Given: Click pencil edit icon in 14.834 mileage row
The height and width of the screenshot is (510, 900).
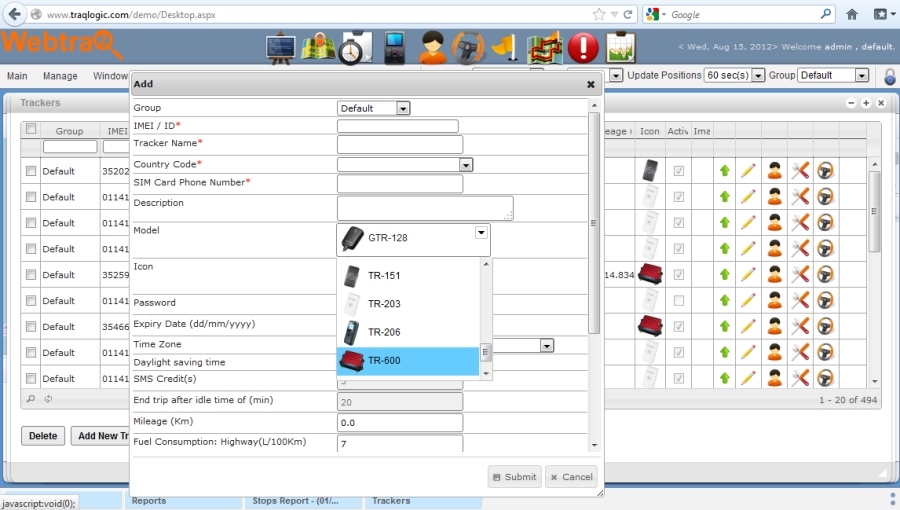Looking at the screenshot, I should [748, 274].
